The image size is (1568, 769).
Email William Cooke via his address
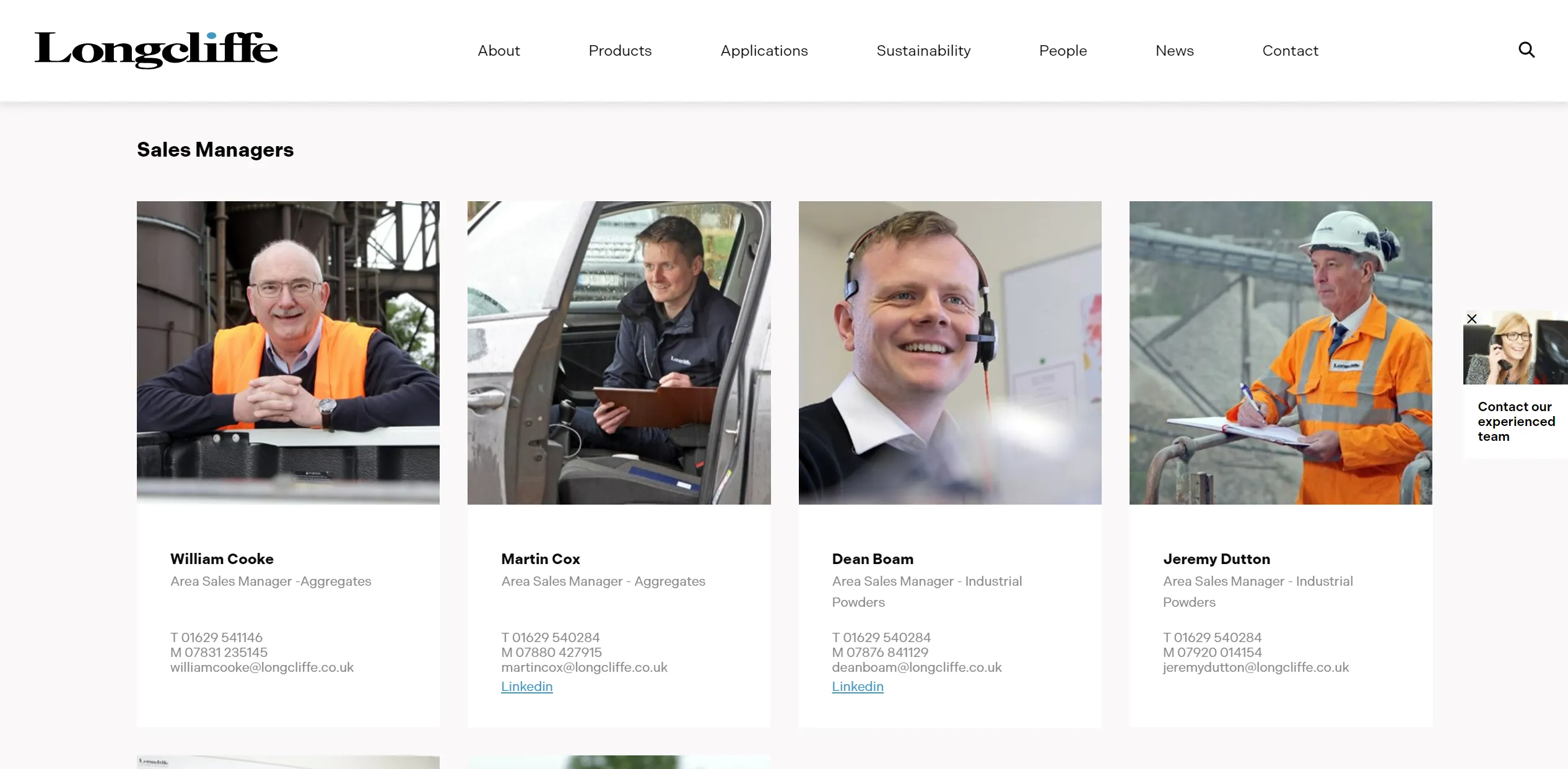point(261,667)
